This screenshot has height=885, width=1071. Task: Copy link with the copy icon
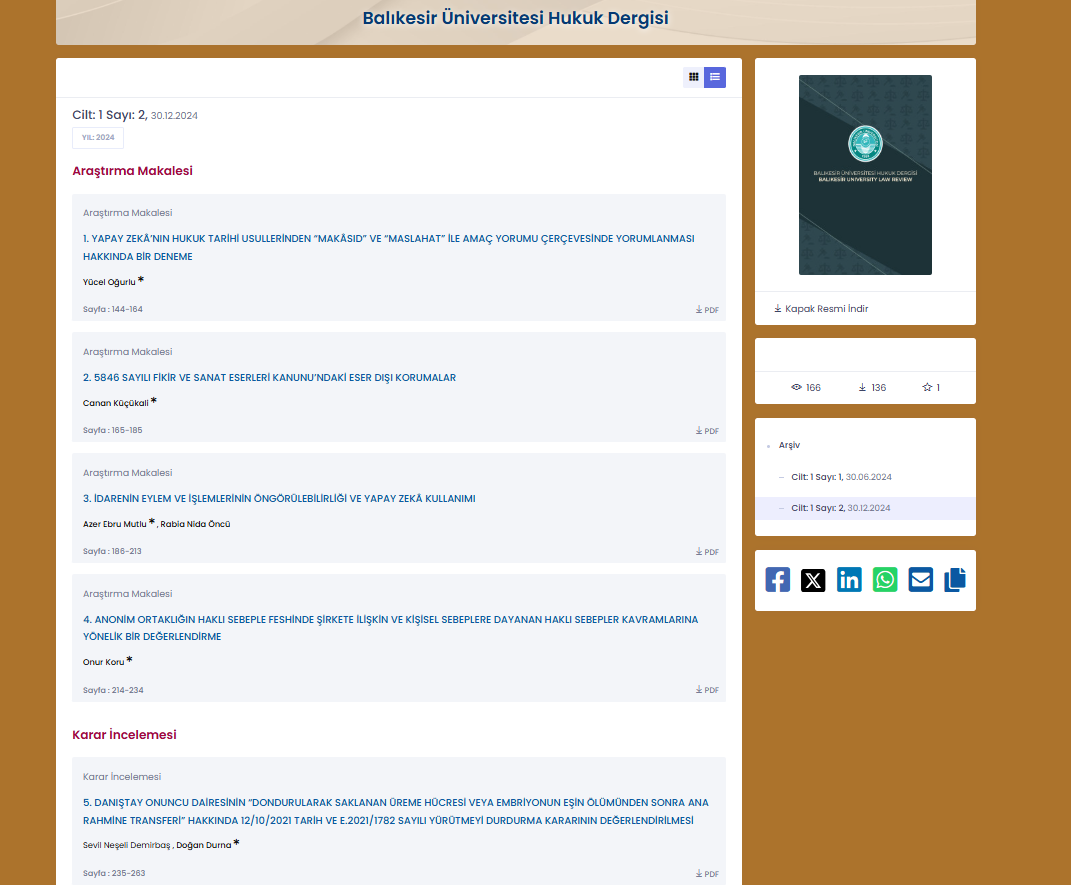click(955, 580)
